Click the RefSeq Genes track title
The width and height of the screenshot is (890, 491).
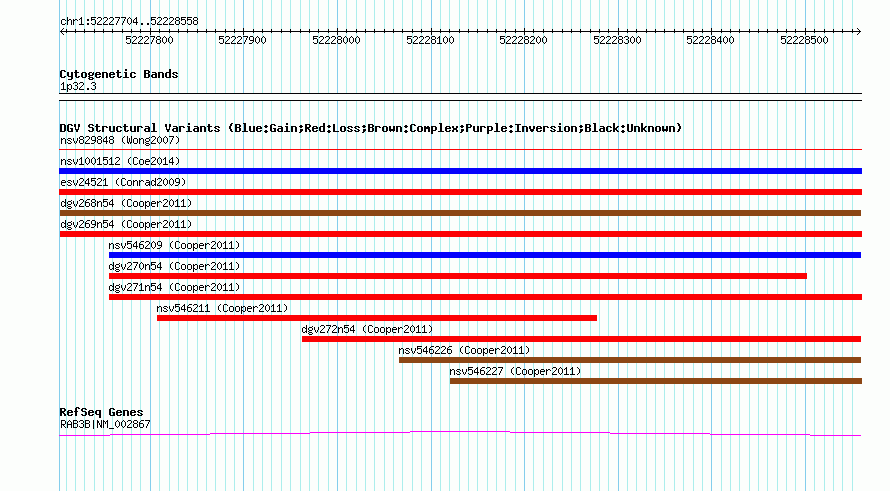point(101,412)
